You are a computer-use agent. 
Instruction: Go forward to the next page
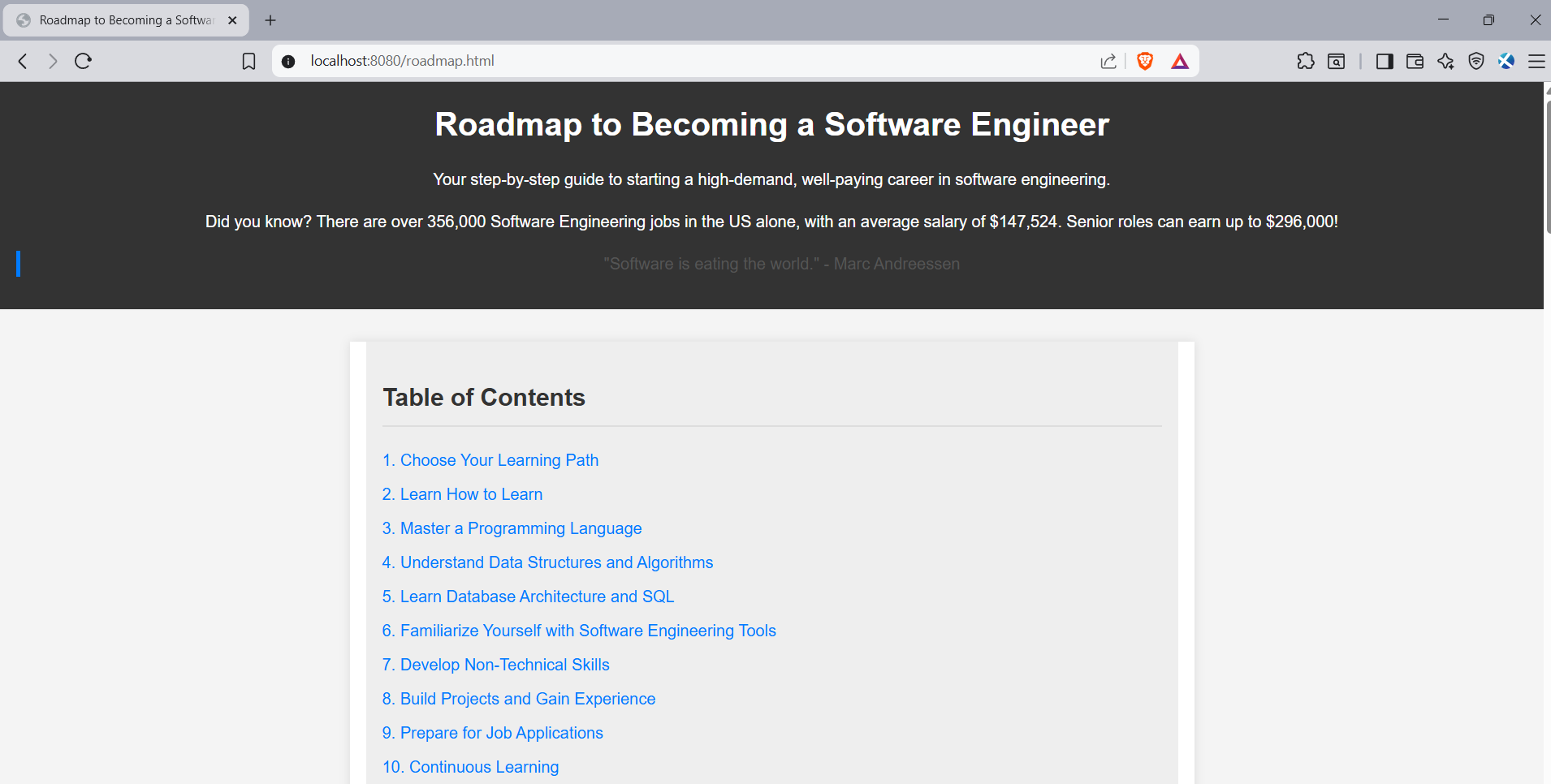click(x=53, y=61)
